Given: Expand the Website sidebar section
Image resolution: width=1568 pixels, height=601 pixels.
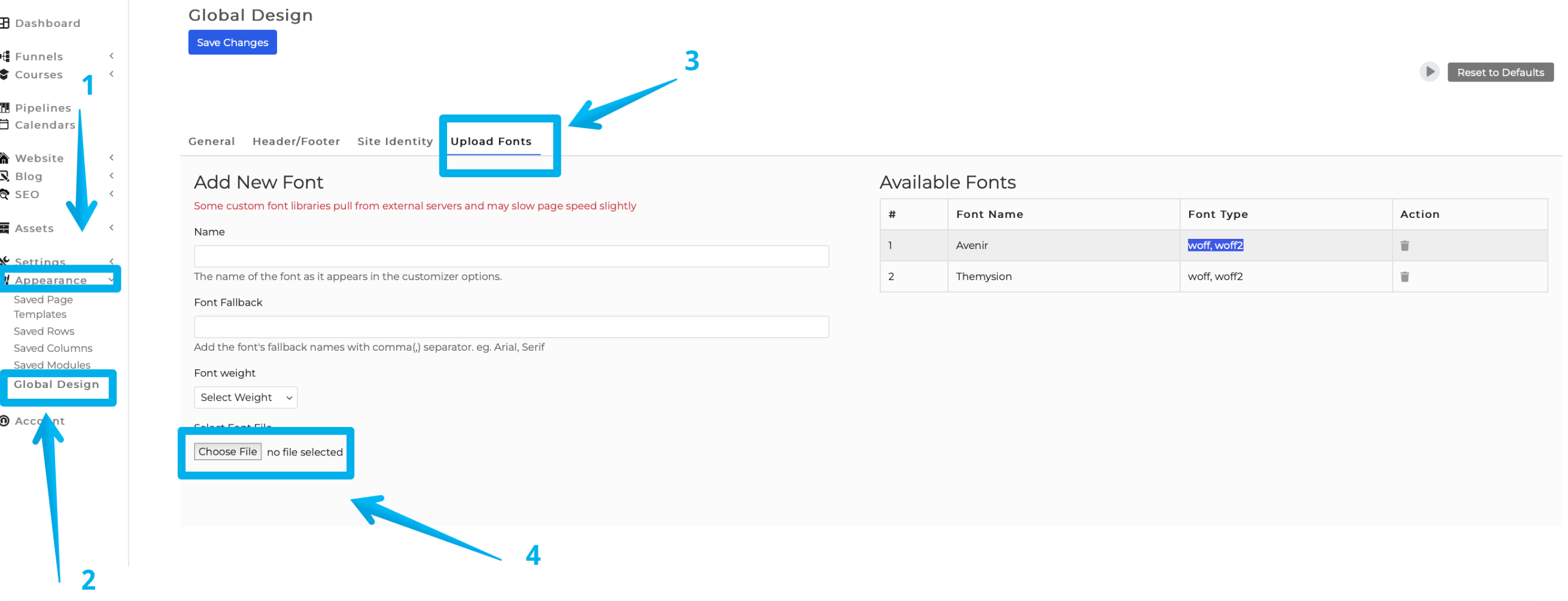Looking at the screenshot, I should coord(111,157).
